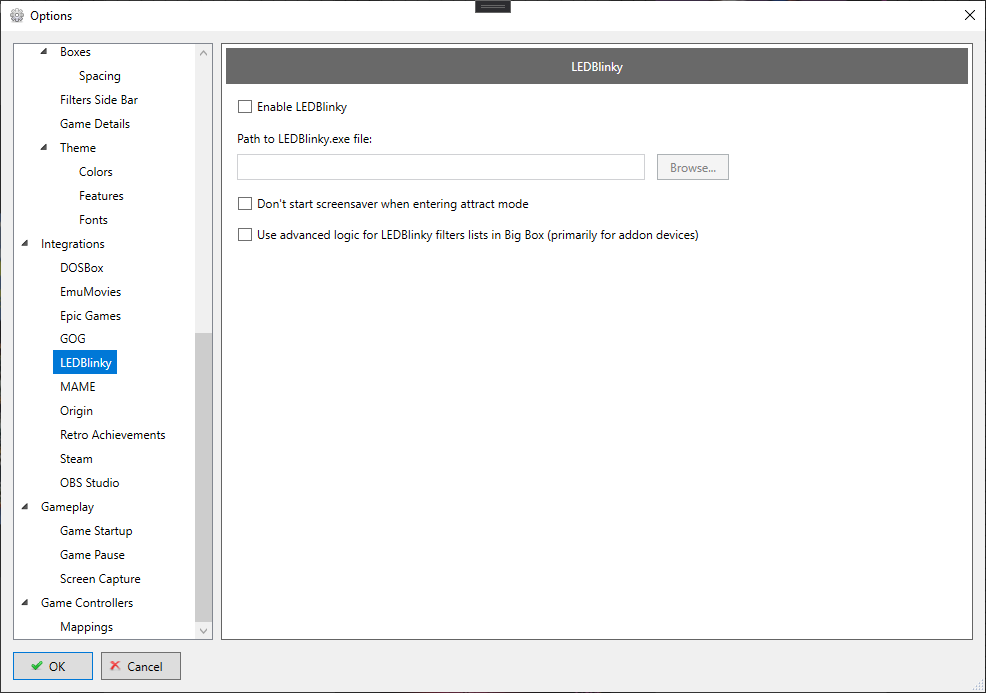Open Origin integration settings

pyautogui.click(x=76, y=411)
